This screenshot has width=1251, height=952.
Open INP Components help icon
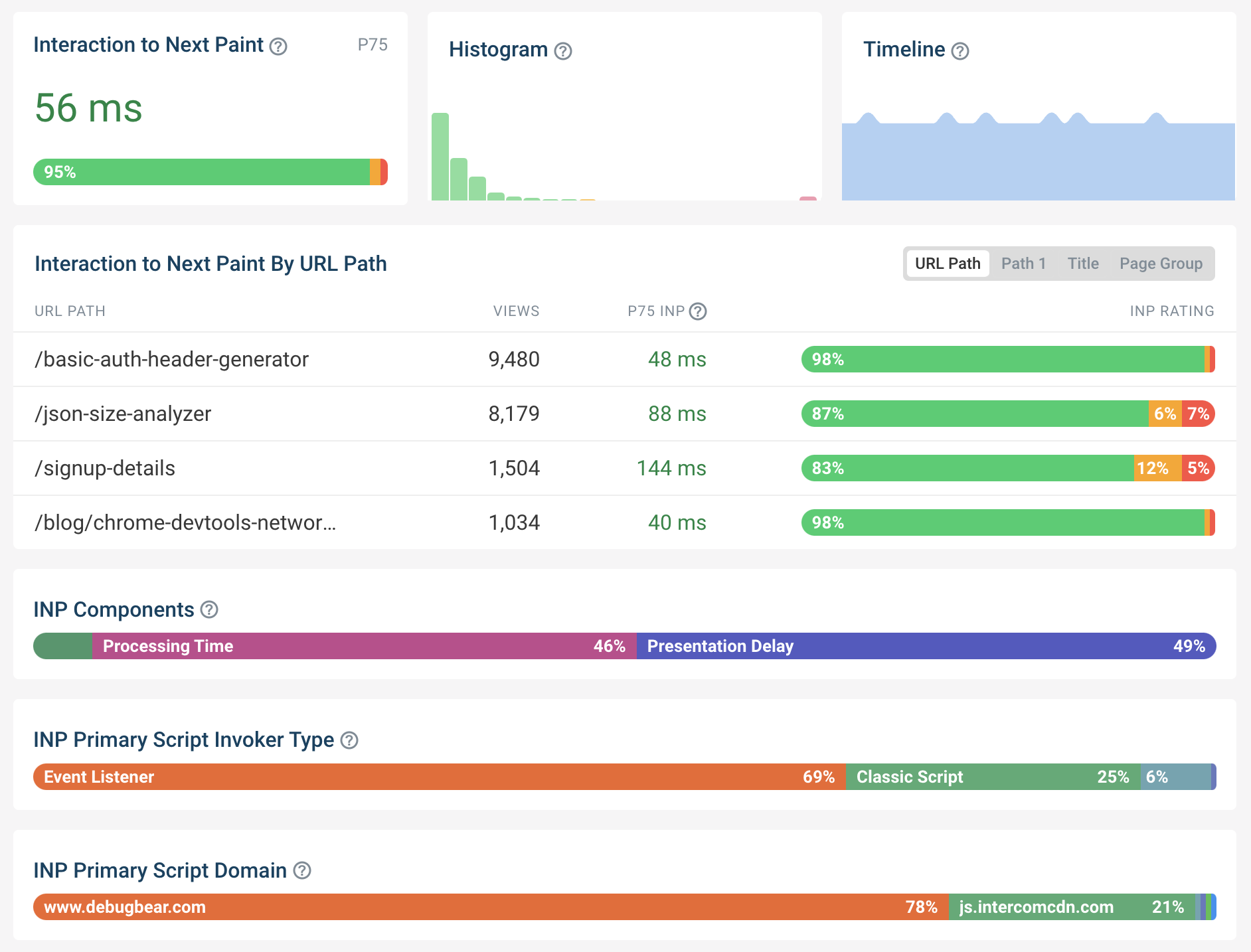209,609
